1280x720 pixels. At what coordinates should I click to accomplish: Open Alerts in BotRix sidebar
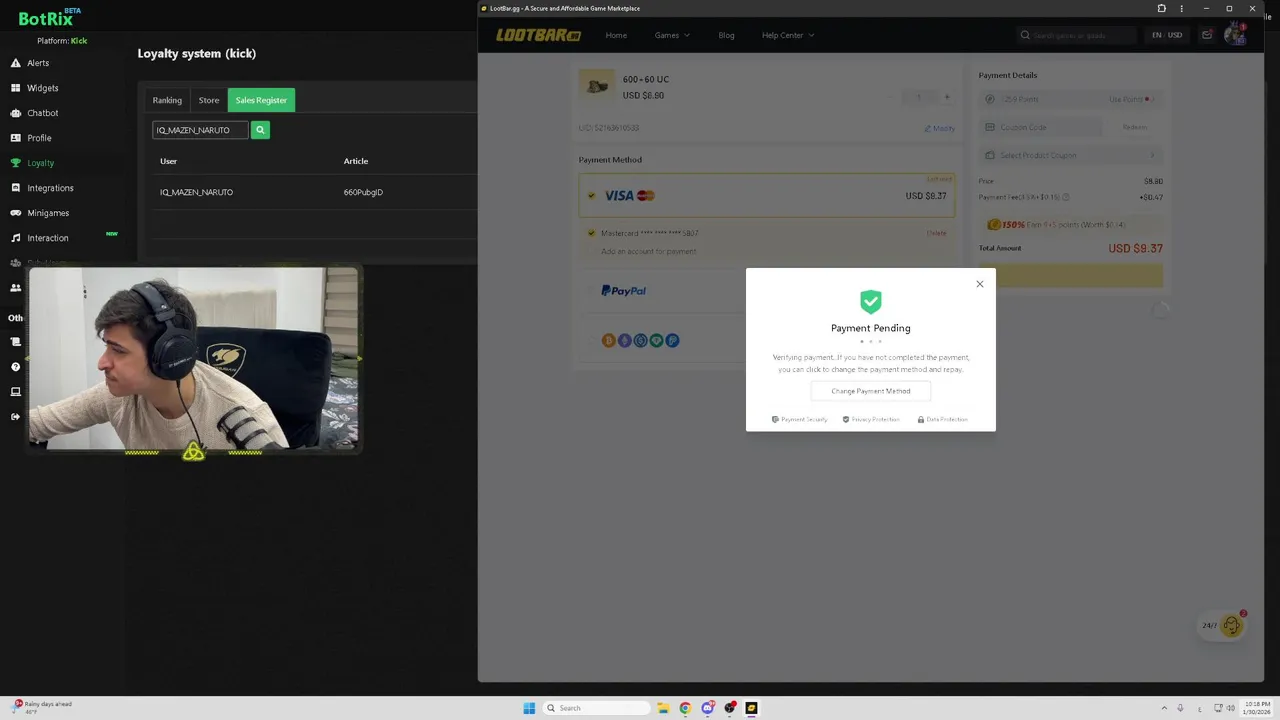click(x=30, y=63)
